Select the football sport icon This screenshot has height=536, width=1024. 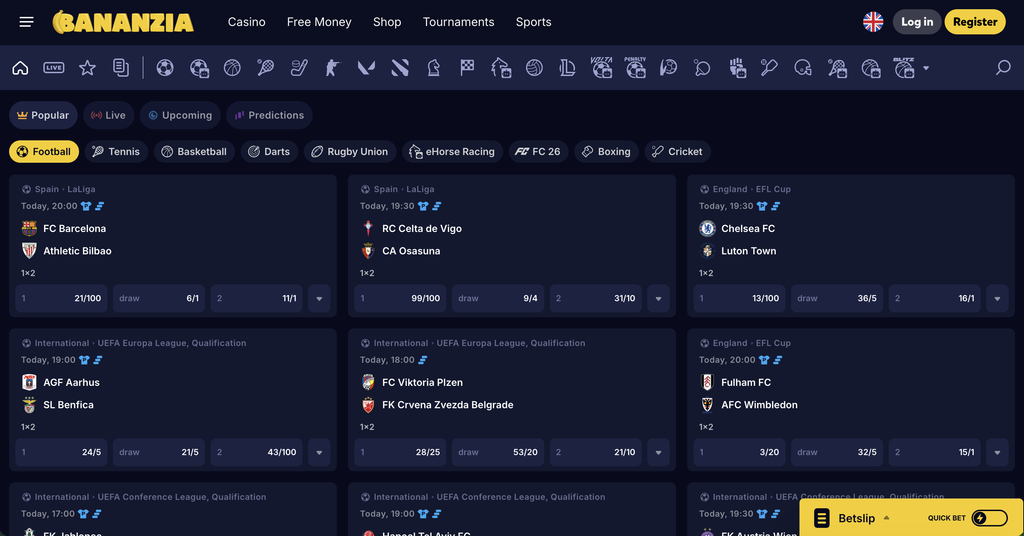click(x=165, y=68)
